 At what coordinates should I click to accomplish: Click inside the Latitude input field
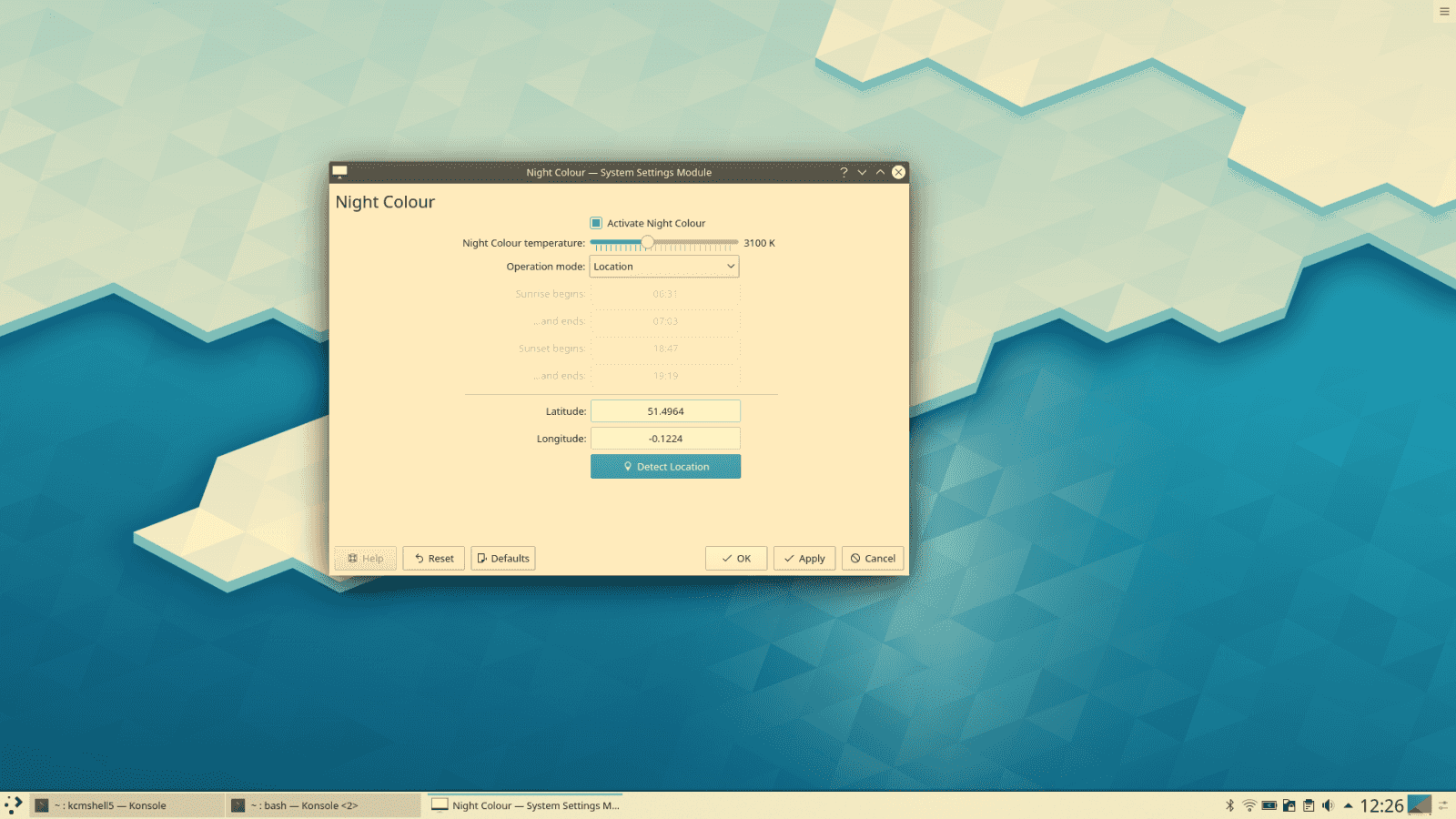[665, 410]
